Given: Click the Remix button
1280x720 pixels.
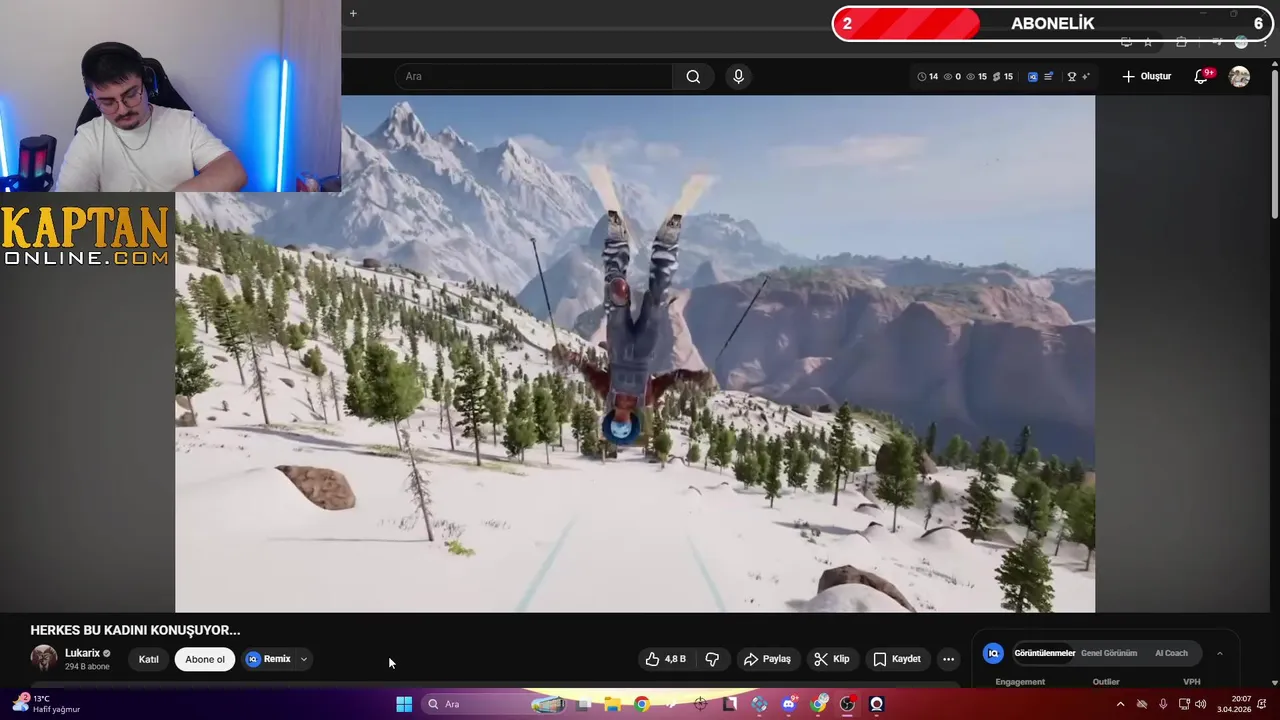Looking at the screenshot, I should 268,659.
